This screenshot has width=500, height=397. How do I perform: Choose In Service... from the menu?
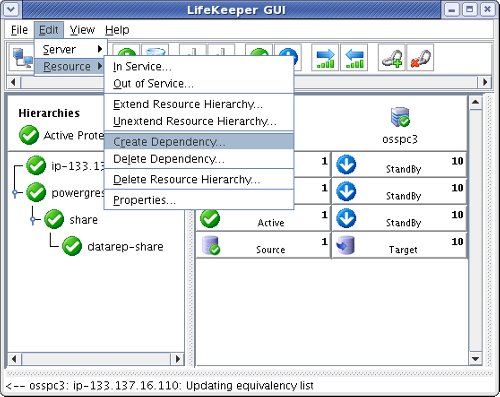tap(199, 66)
